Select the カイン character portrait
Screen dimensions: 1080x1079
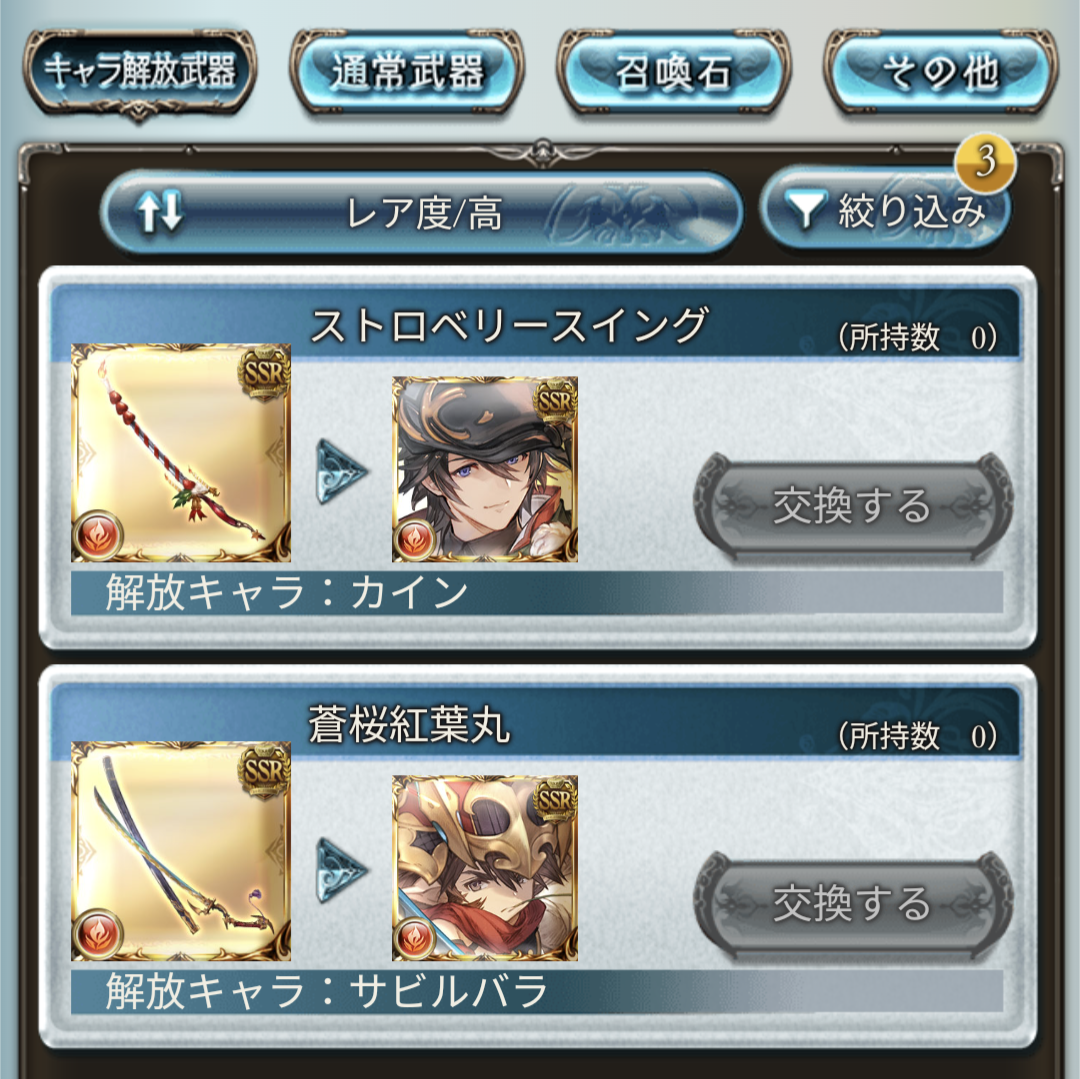(485, 469)
